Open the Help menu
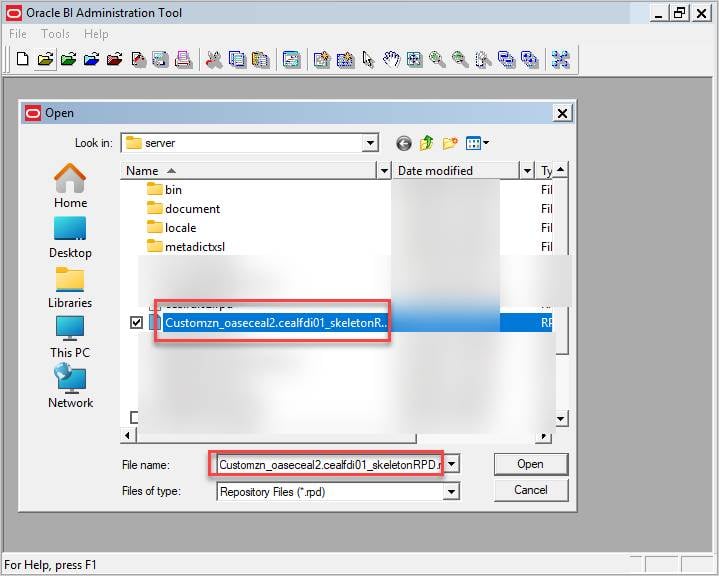The image size is (719, 576). (x=96, y=34)
